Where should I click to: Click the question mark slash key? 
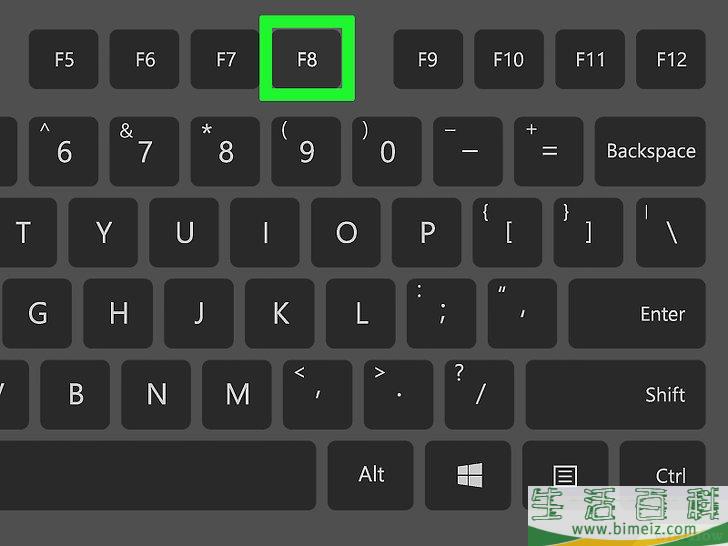(480, 395)
